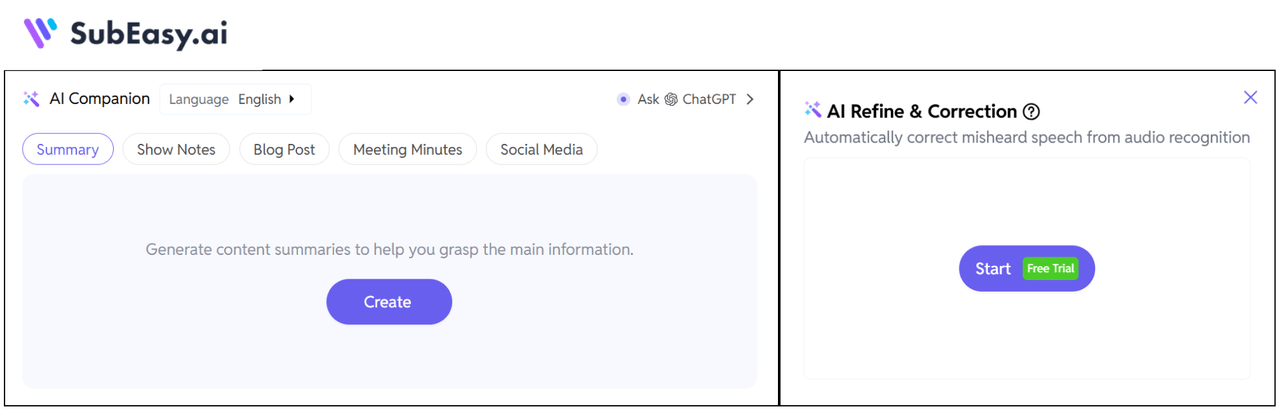Open the Meeting Minutes tab
This screenshot has width=1280, height=411.
(407, 150)
